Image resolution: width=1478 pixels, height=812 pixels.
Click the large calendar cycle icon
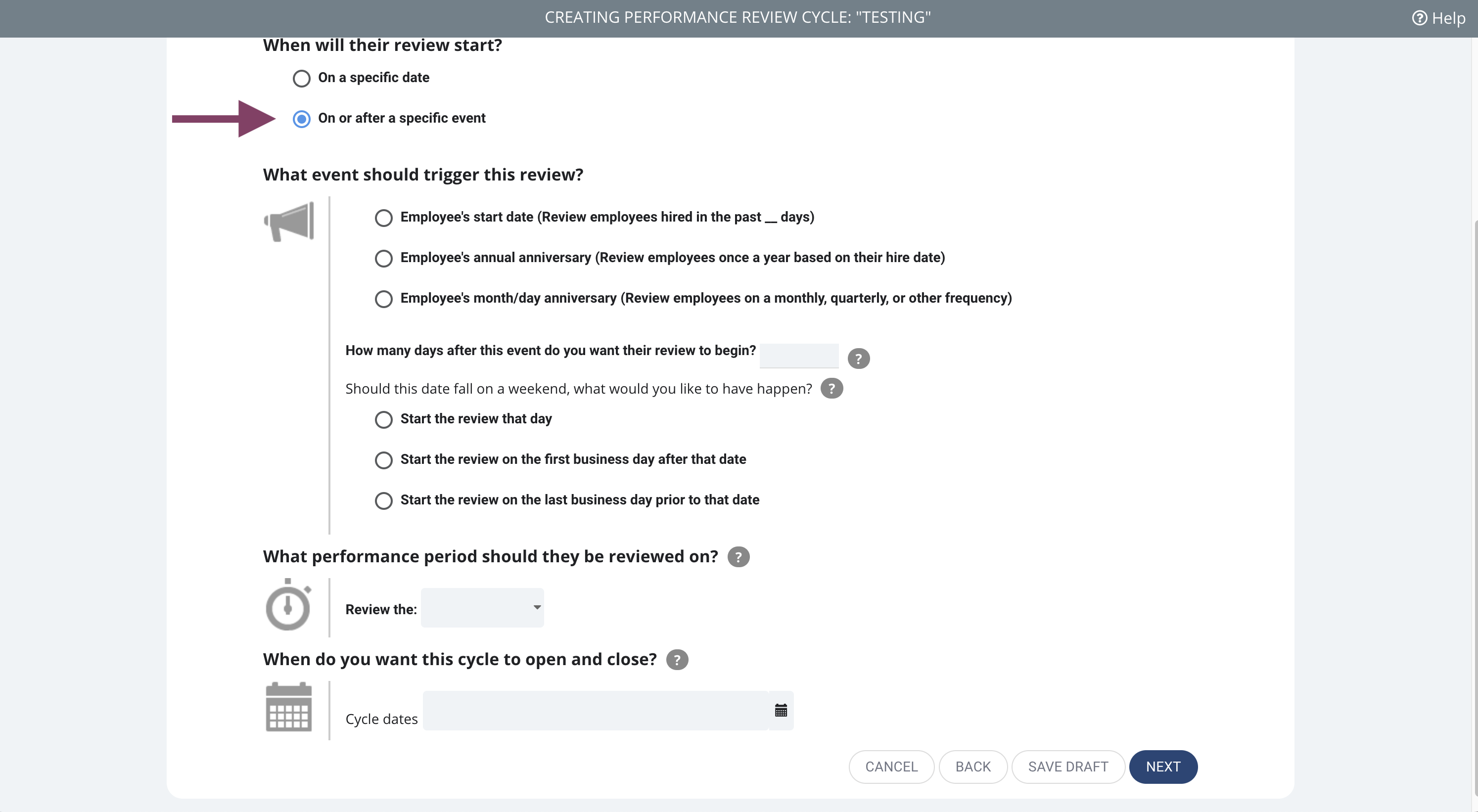(288, 707)
